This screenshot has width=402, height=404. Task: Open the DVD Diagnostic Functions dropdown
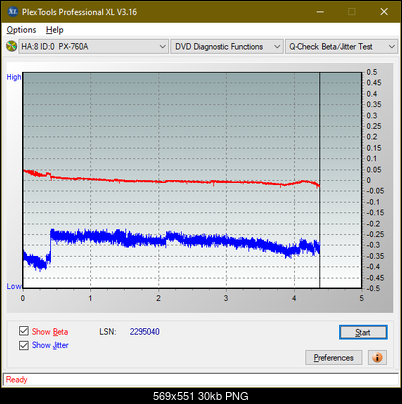pyautogui.click(x=227, y=47)
